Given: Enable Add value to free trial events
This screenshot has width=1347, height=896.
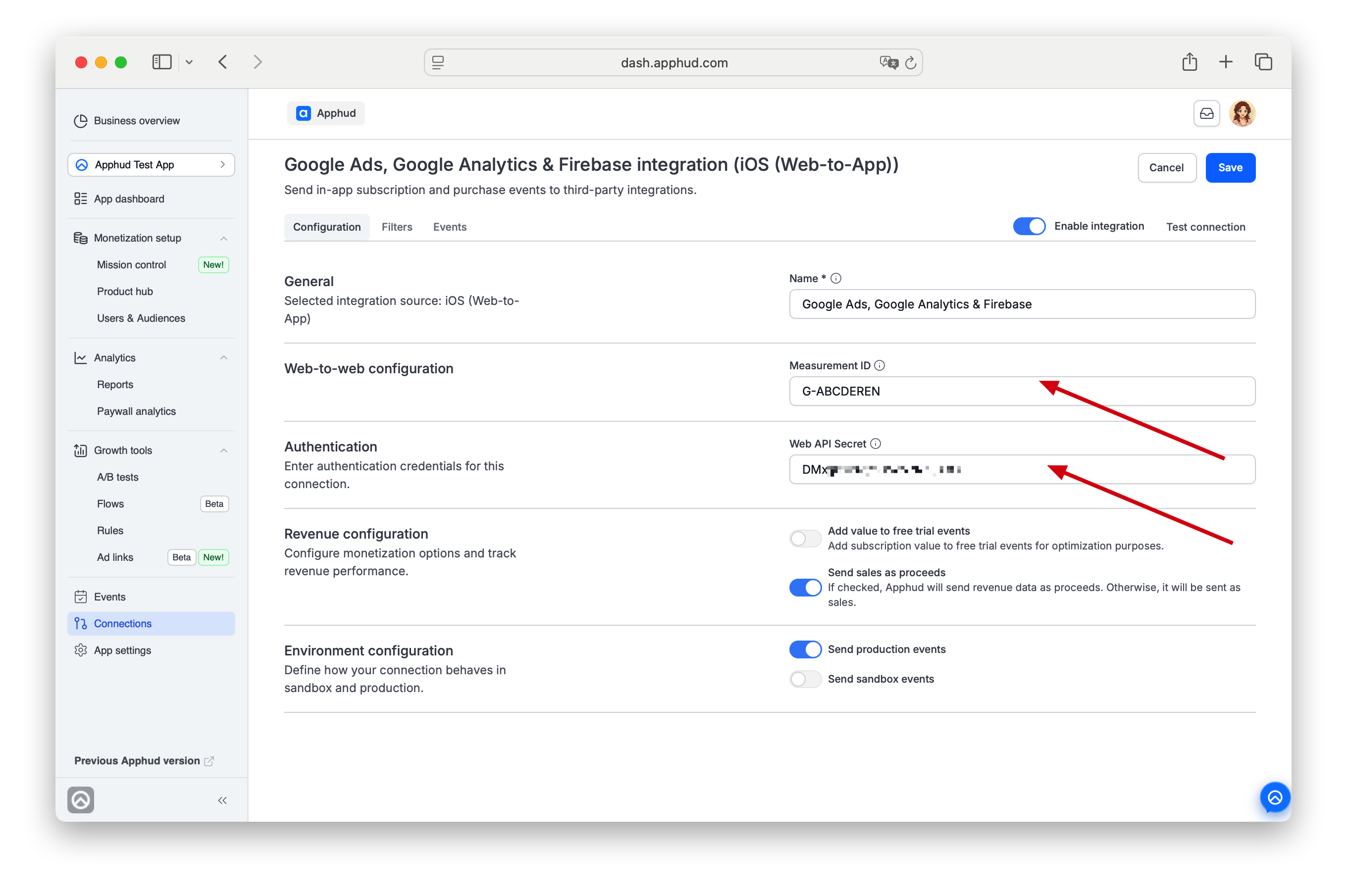Looking at the screenshot, I should click(x=805, y=538).
